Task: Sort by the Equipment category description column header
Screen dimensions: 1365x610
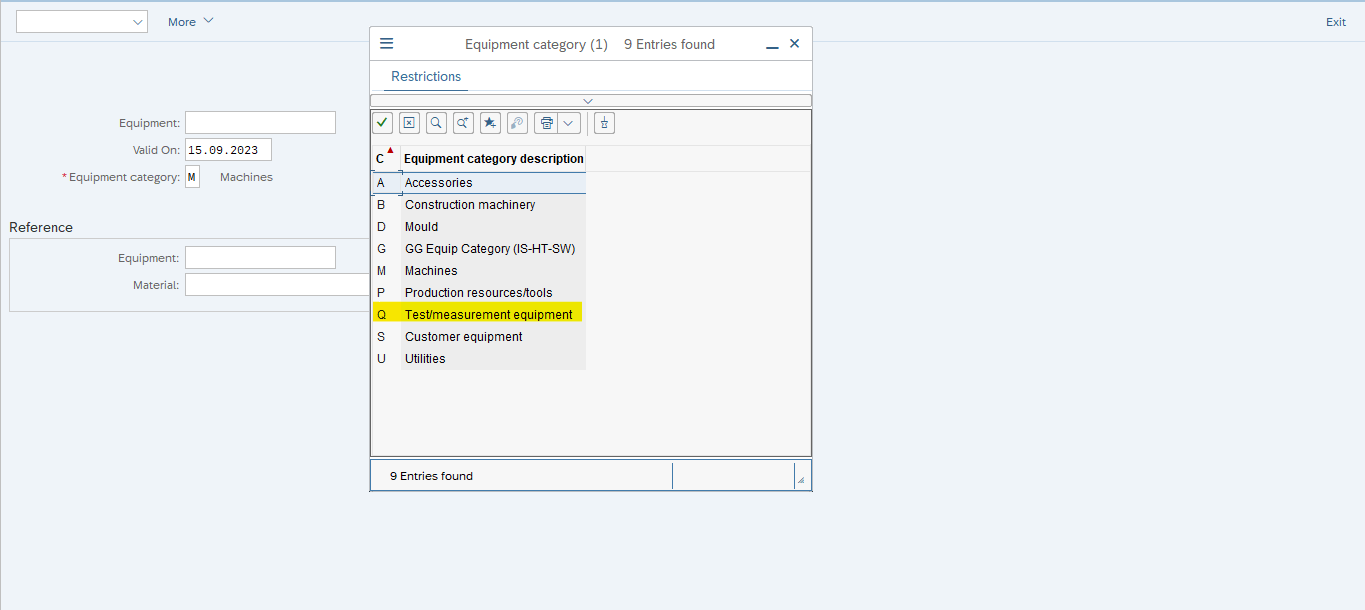Action: (x=493, y=159)
